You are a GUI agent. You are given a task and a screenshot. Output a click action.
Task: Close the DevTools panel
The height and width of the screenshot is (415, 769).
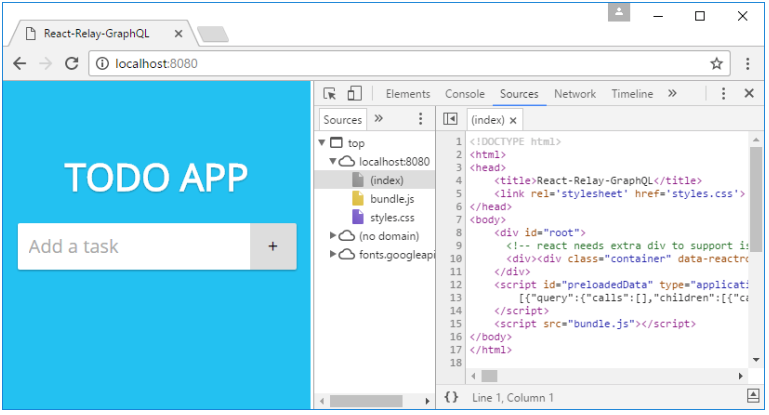point(749,93)
